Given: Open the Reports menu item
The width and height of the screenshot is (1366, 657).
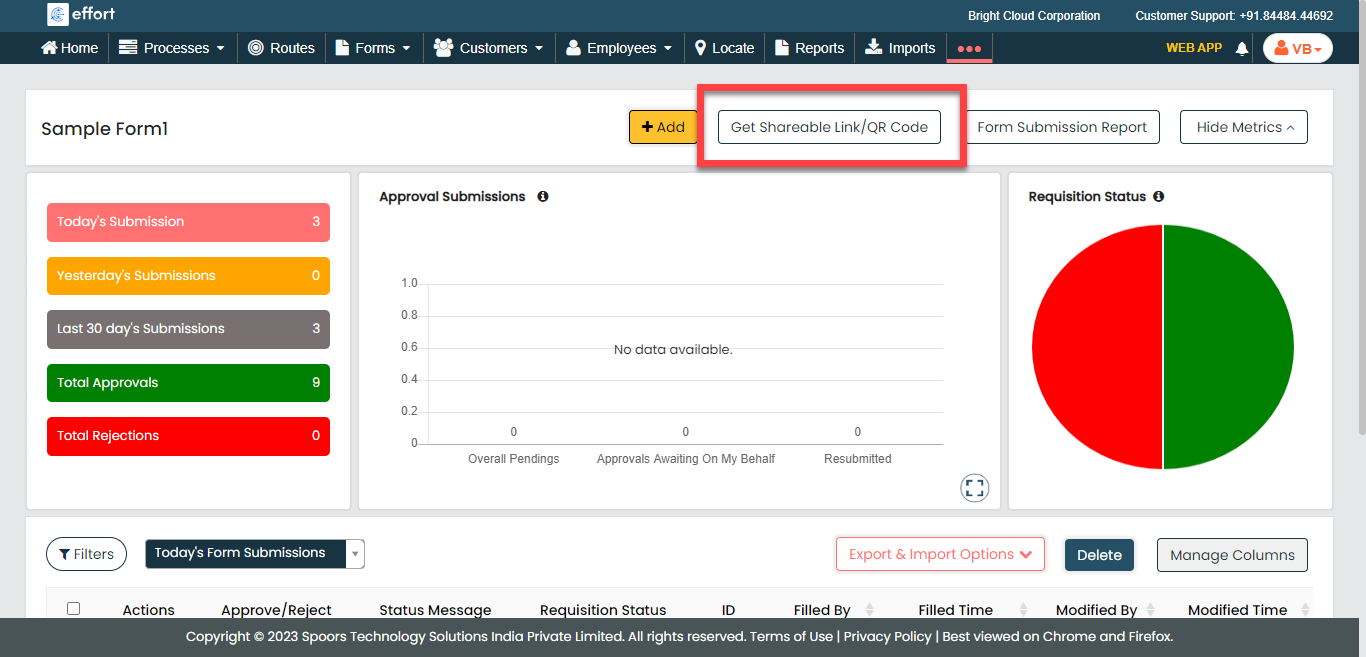Looking at the screenshot, I should pos(809,48).
